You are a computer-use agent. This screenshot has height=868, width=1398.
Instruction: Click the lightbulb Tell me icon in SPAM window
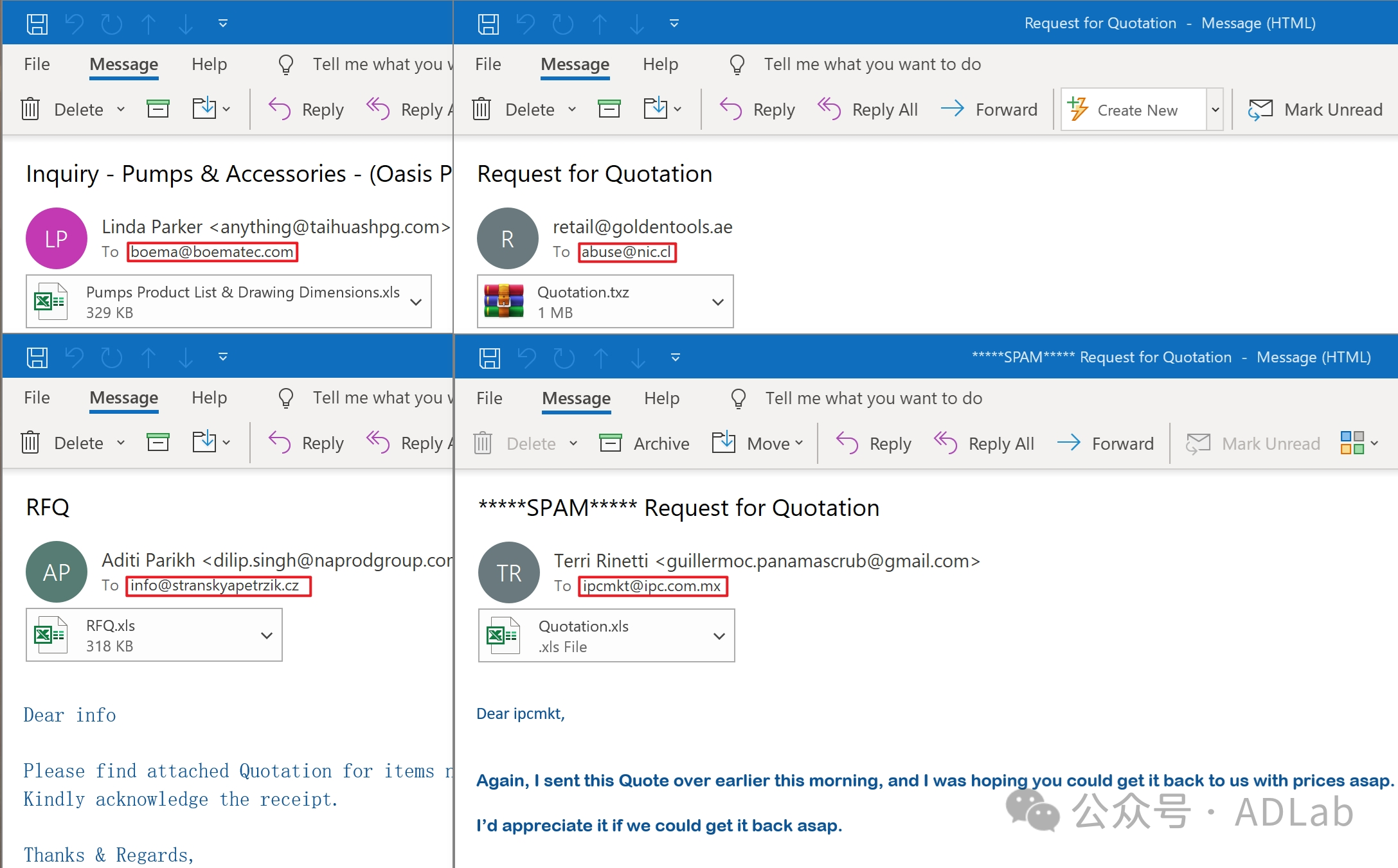739,398
